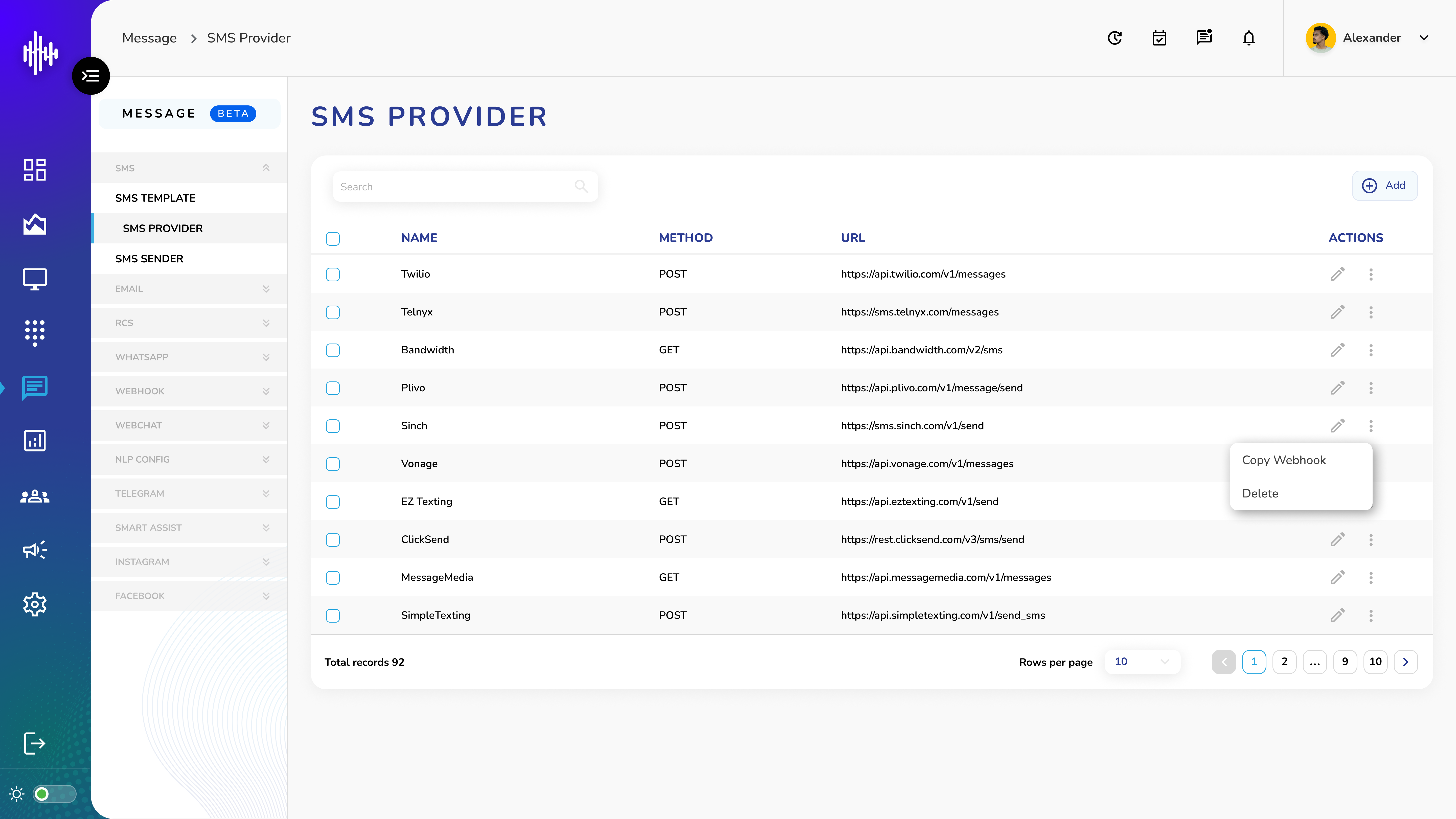Edit the ClickSend provider pencil icon

(x=1337, y=539)
